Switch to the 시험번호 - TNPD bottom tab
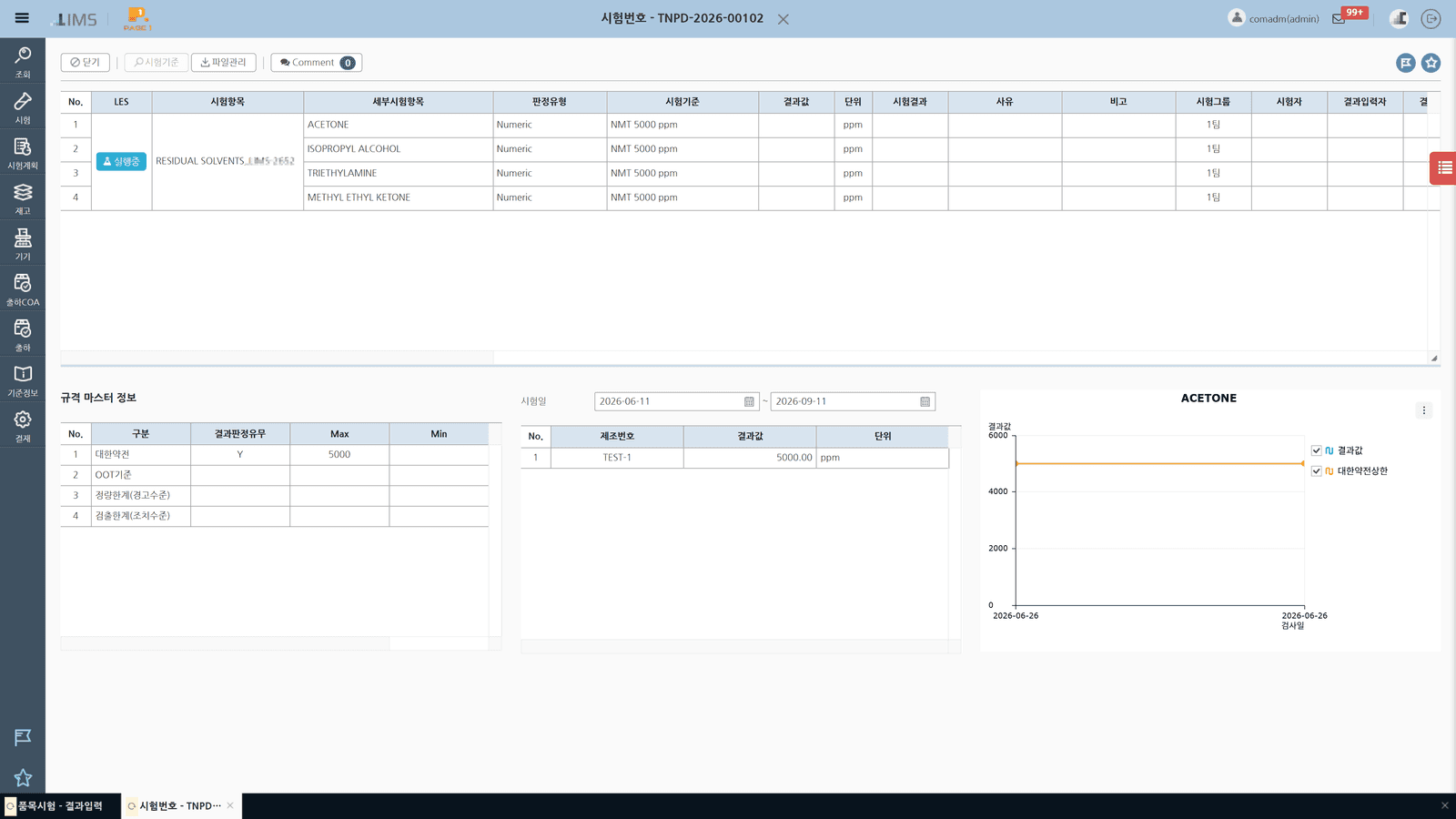This screenshot has width=1456, height=819. [179, 806]
